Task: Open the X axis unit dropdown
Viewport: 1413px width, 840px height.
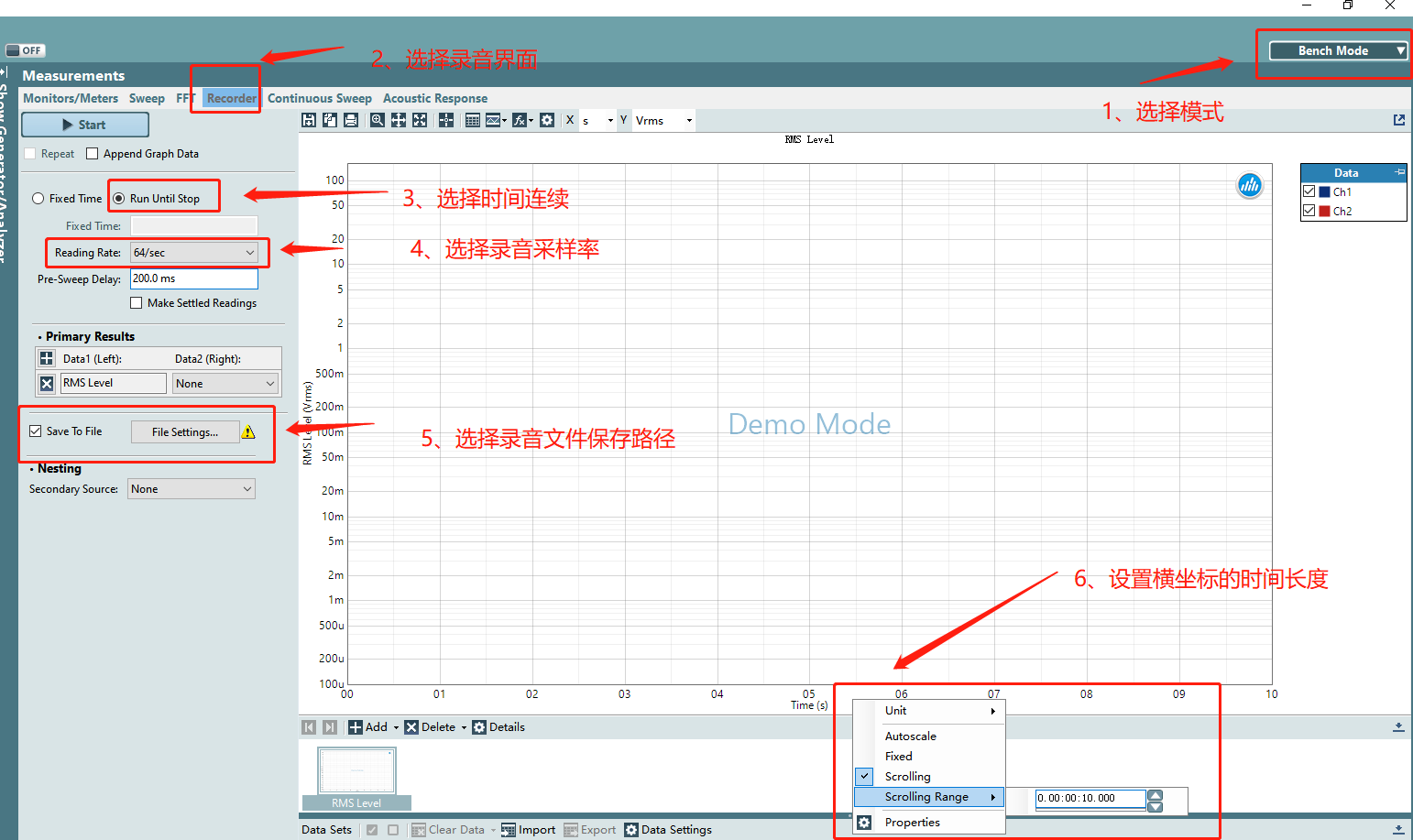Action: pyautogui.click(x=597, y=120)
